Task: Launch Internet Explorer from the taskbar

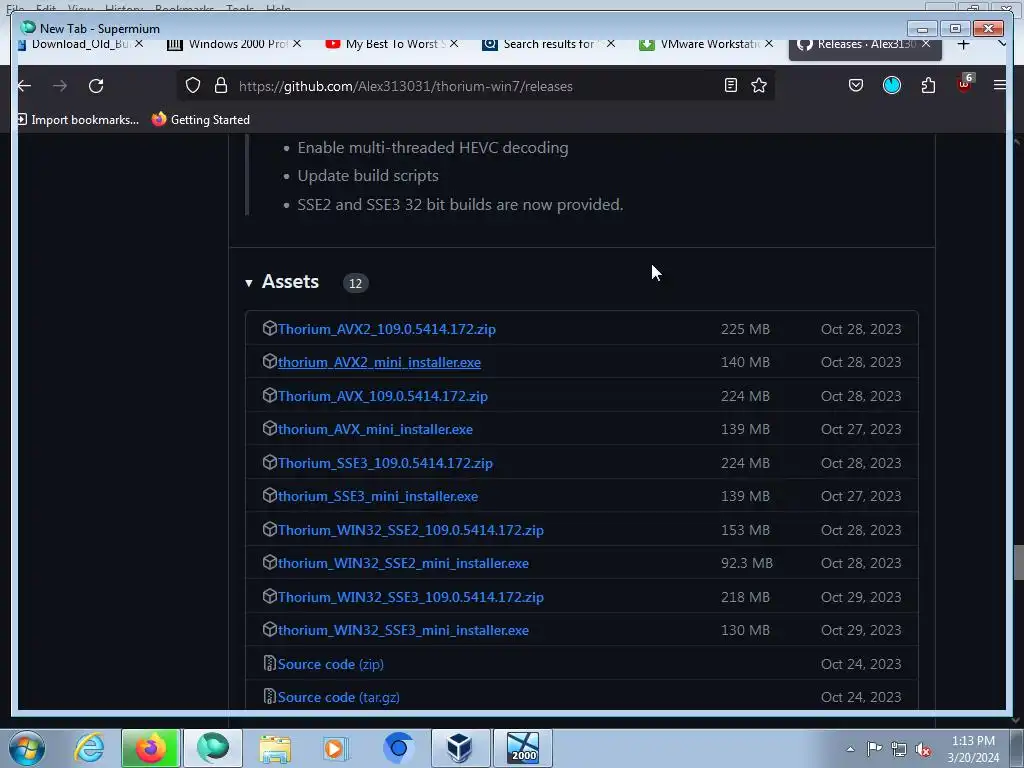Action: (89, 748)
